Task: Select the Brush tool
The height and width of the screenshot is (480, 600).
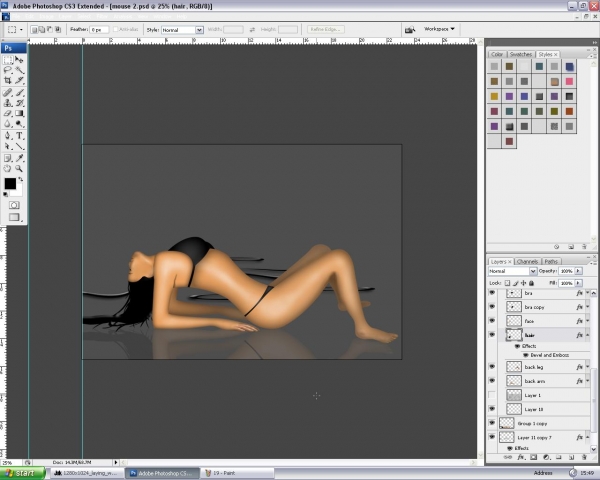Action: 19,92
